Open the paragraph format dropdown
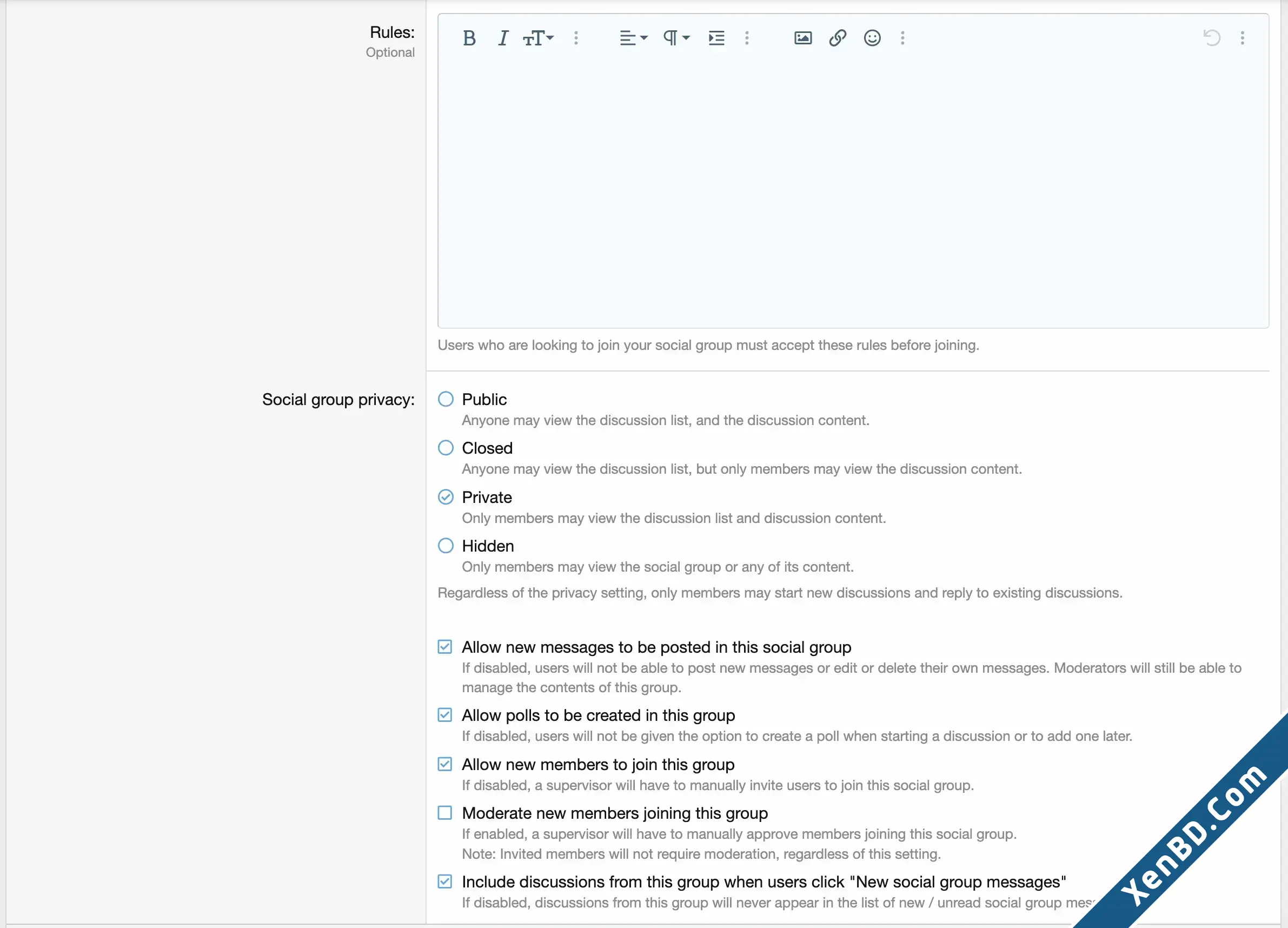 (676, 38)
